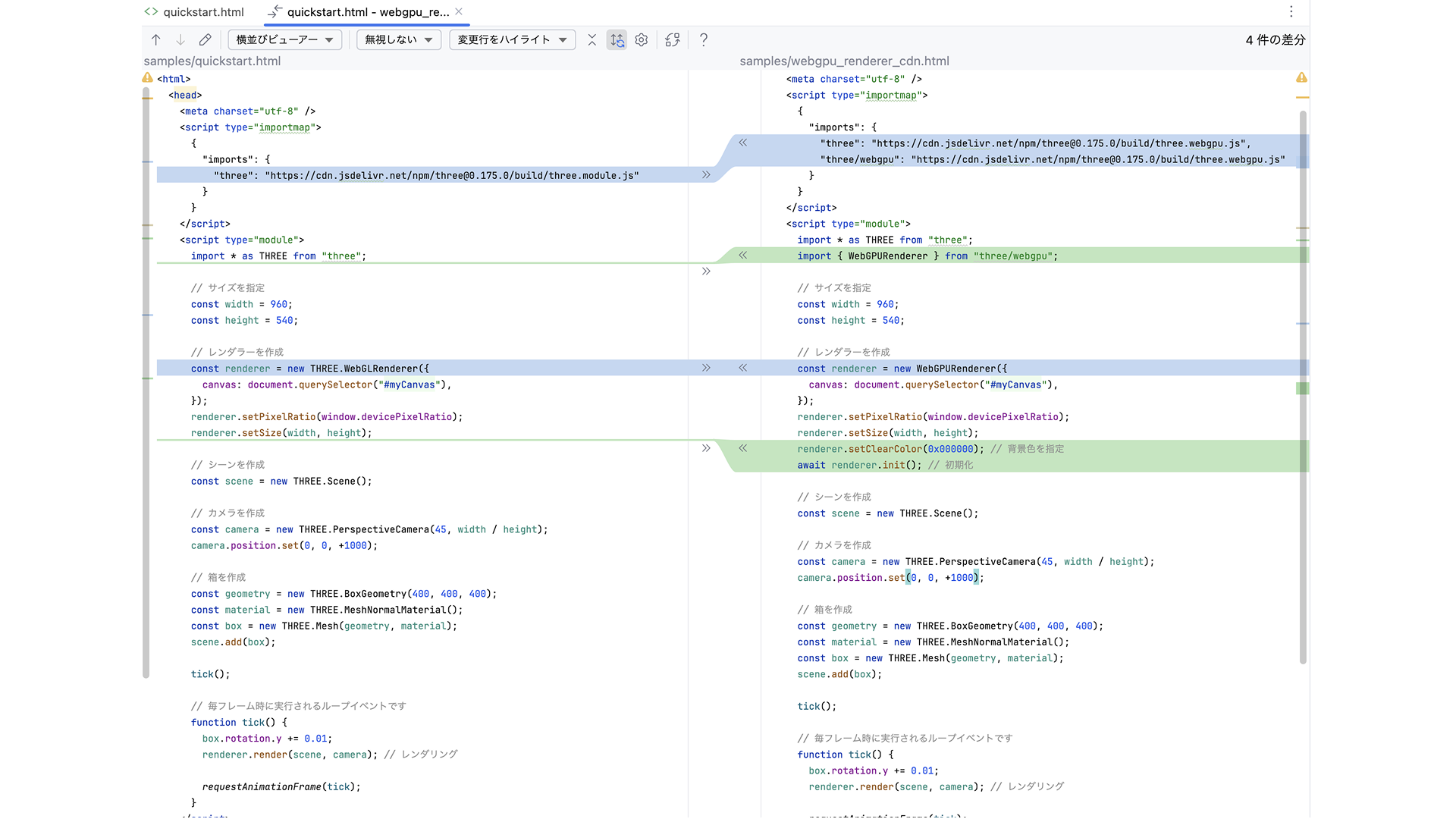Click the left '// 箱を作成' comment
The height and width of the screenshot is (819, 1456).
[218, 577]
